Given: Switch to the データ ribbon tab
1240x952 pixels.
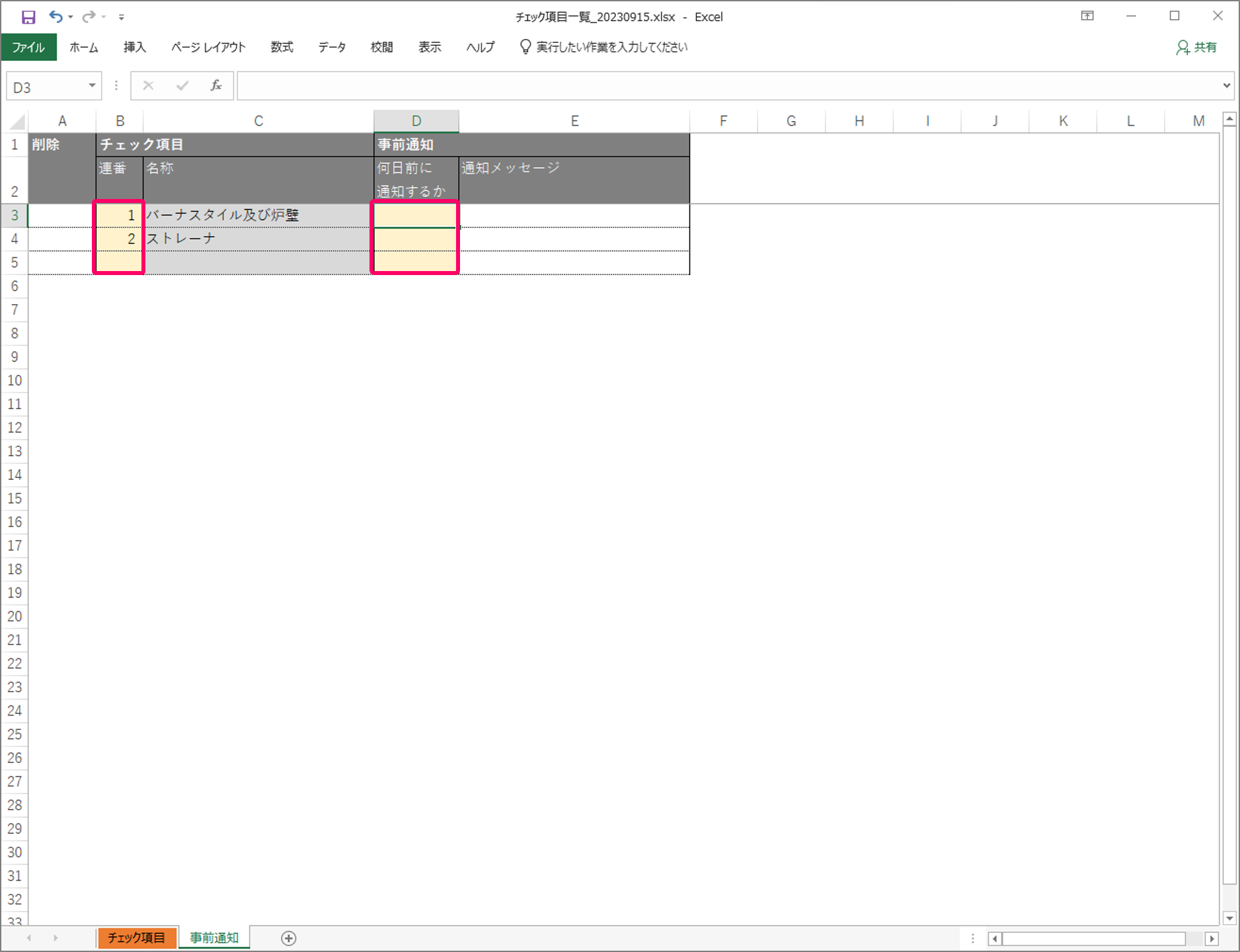Looking at the screenshot, I should (x=332, y=48).
